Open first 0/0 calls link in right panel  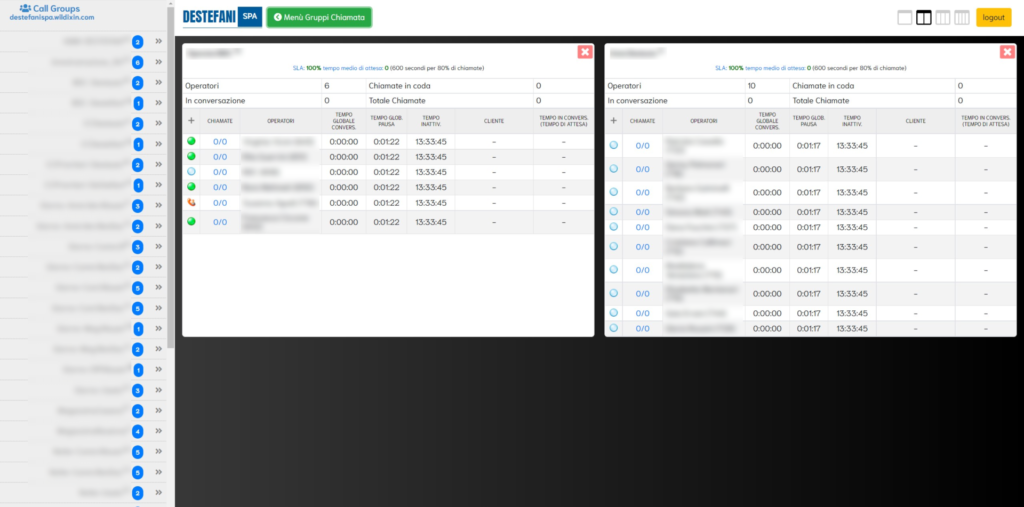pos(642,146)
